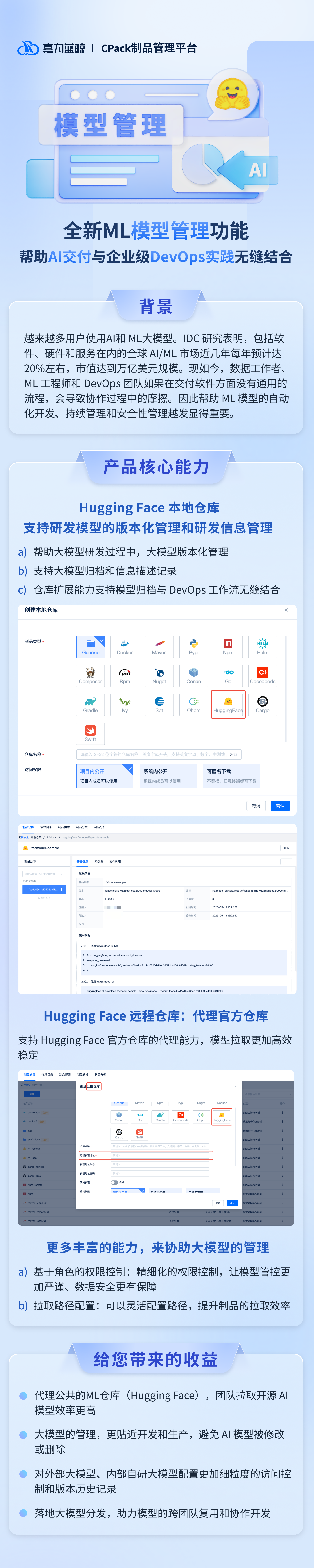The height and width of the screenshot is (1568, 316).
Task: Choose 项目内公开 access permission
Action: (x=105, y=776)
